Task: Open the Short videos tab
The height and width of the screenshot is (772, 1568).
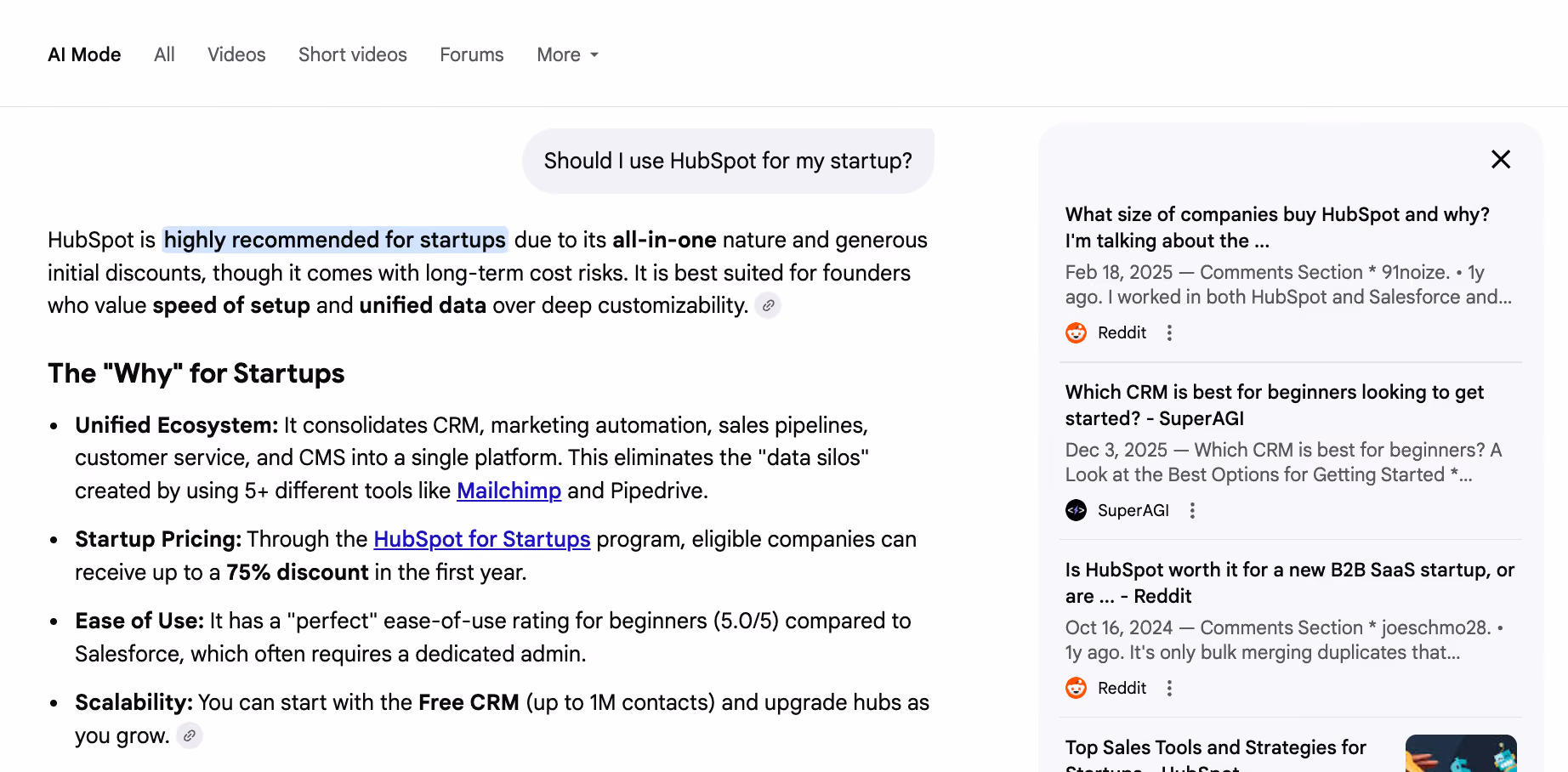Action: (353, 54)
